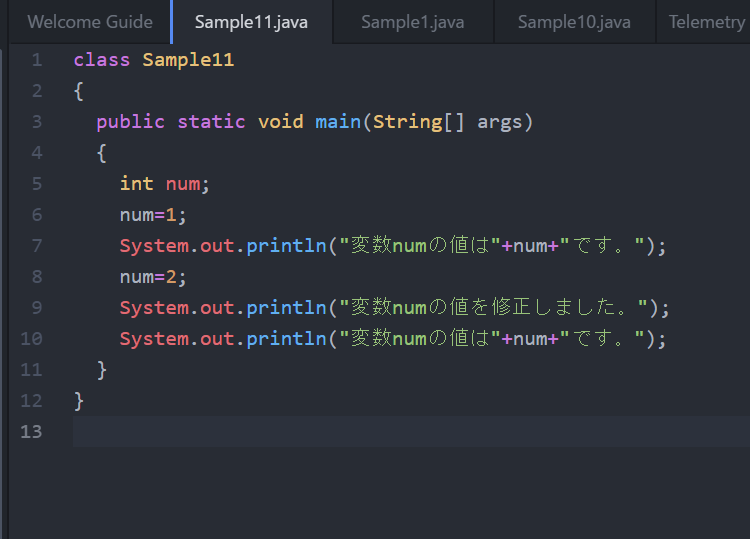
Task: Place cursor on empty line 13
Action: [411, 431]
